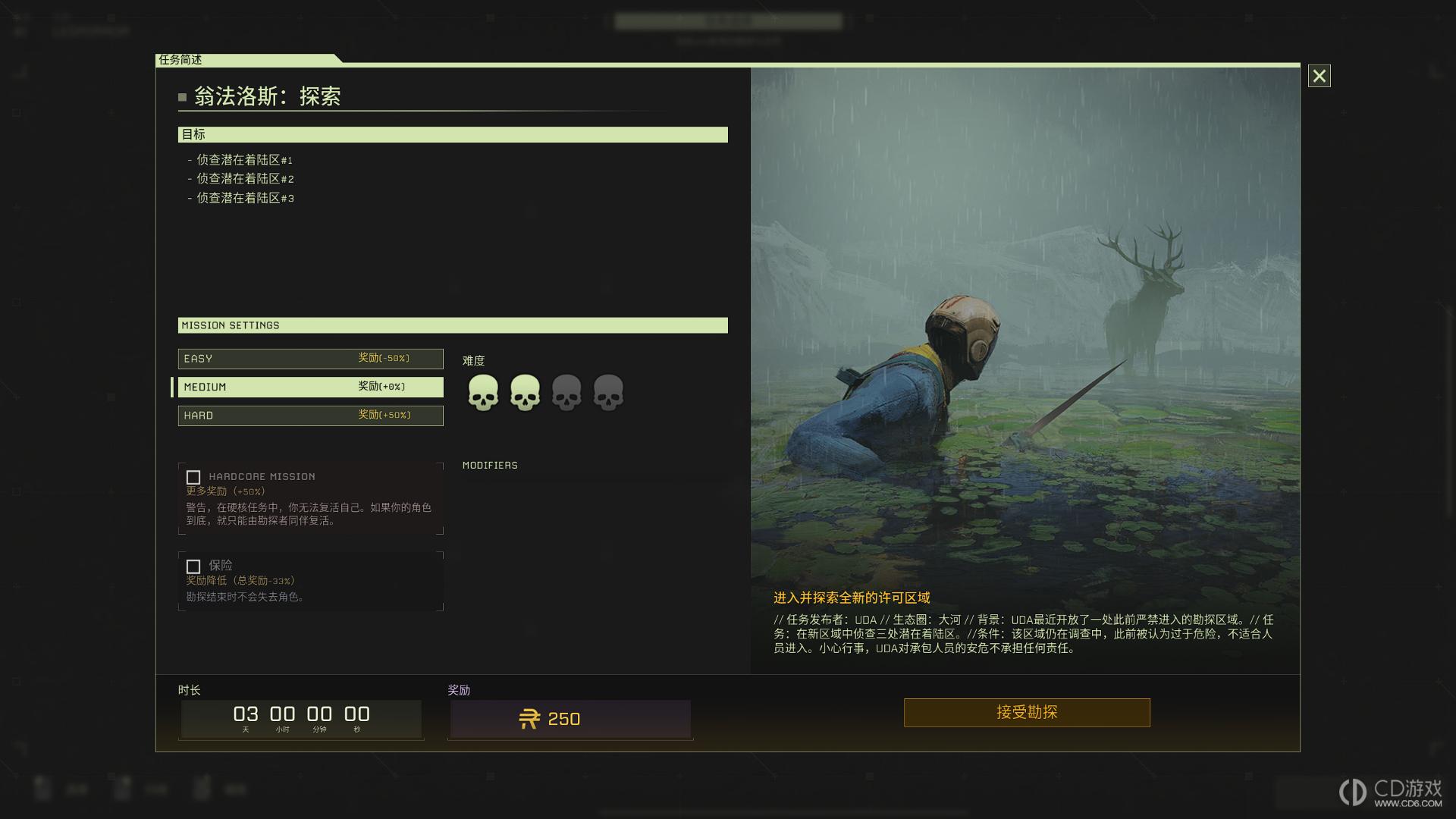The height and width of the screenshot is (819, 1456).
Task: Click the 接受勘探 accept button
Action: (x=1027, y=713)
